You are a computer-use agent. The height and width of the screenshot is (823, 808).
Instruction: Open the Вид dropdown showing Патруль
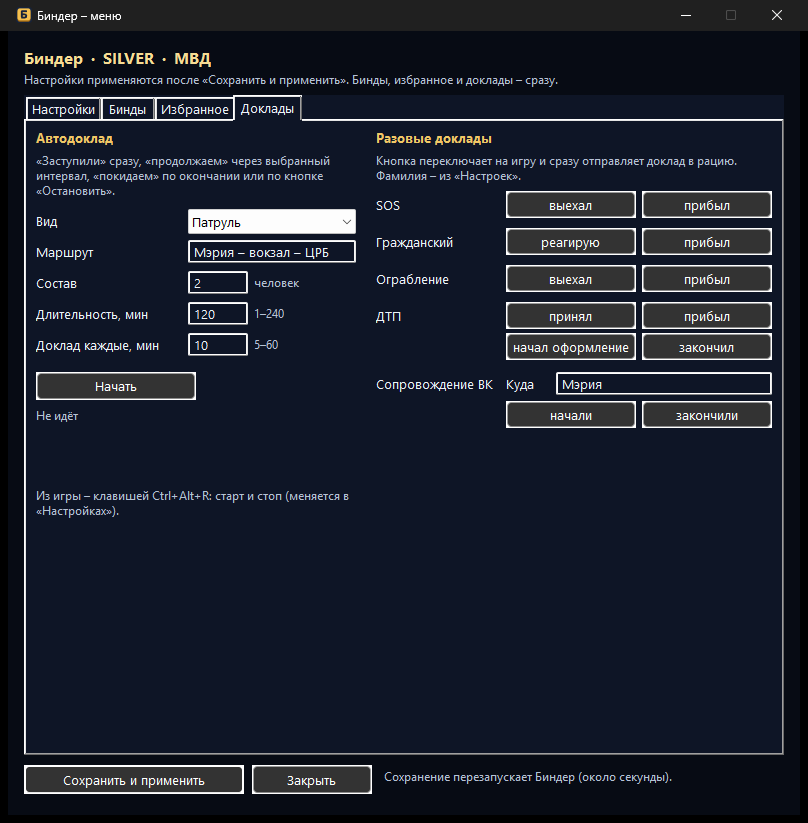[271, 222]
